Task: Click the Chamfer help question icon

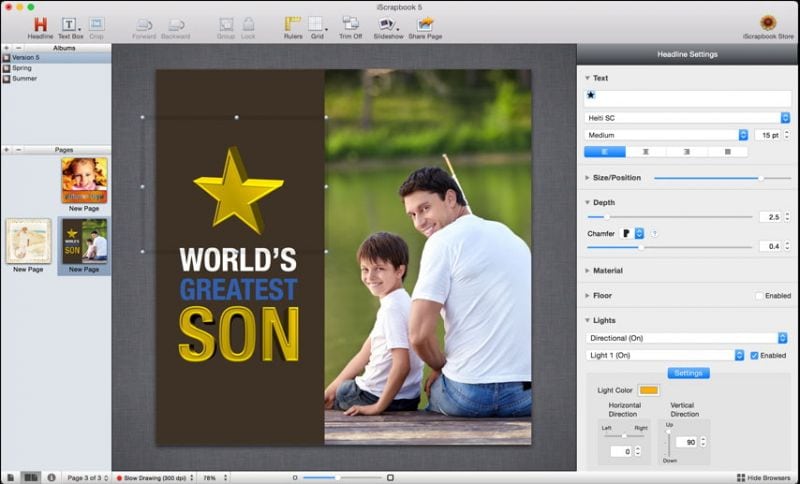Action: click(x=654, y=234)
